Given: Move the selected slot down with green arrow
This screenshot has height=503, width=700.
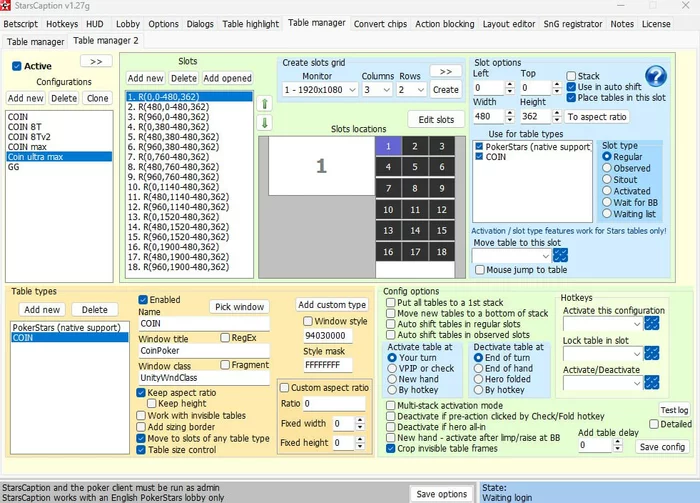Looking at the screenshot, I should coord(265,122).
